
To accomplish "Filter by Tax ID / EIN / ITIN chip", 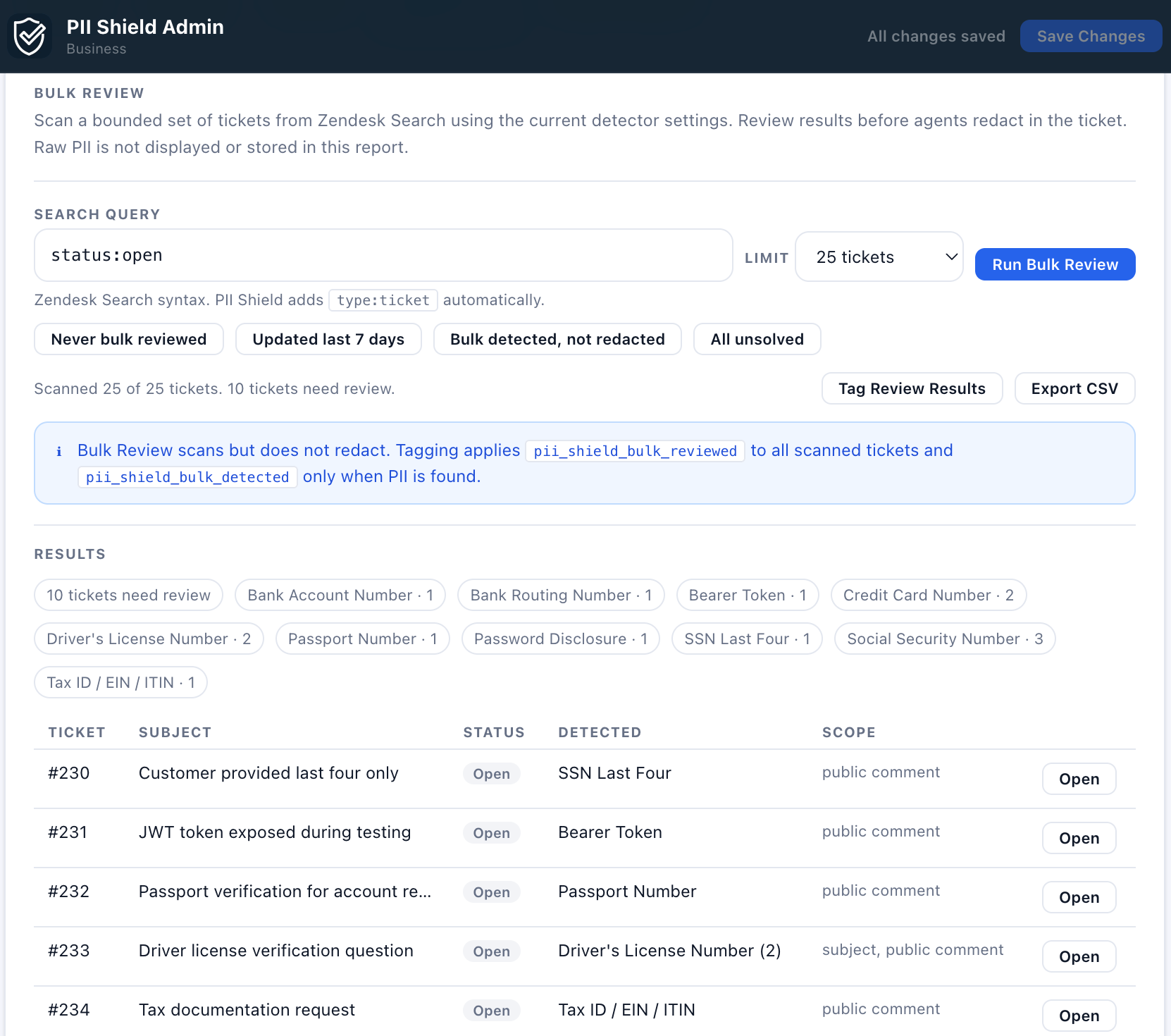I will coord(120,682).
